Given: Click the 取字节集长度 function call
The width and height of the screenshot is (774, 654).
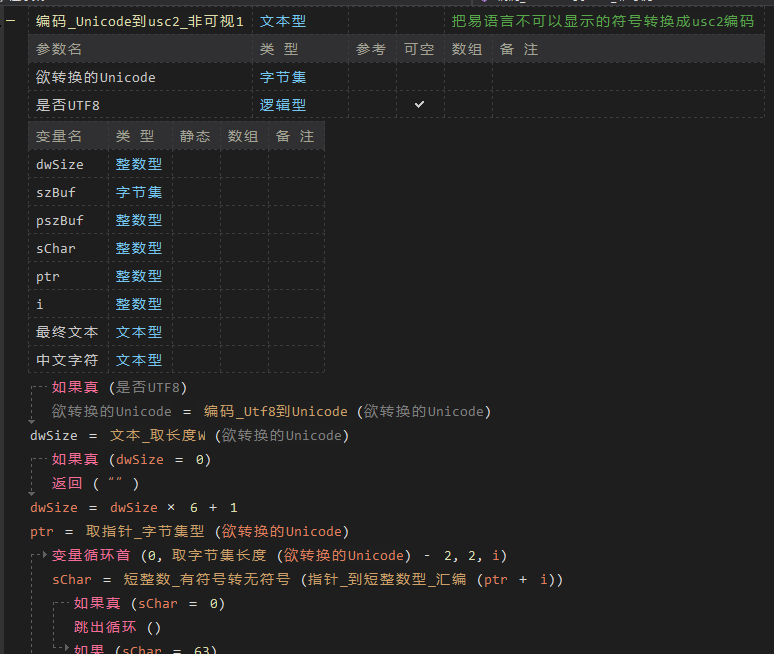Looking at the screenshot, I should [x=219, y=556].
